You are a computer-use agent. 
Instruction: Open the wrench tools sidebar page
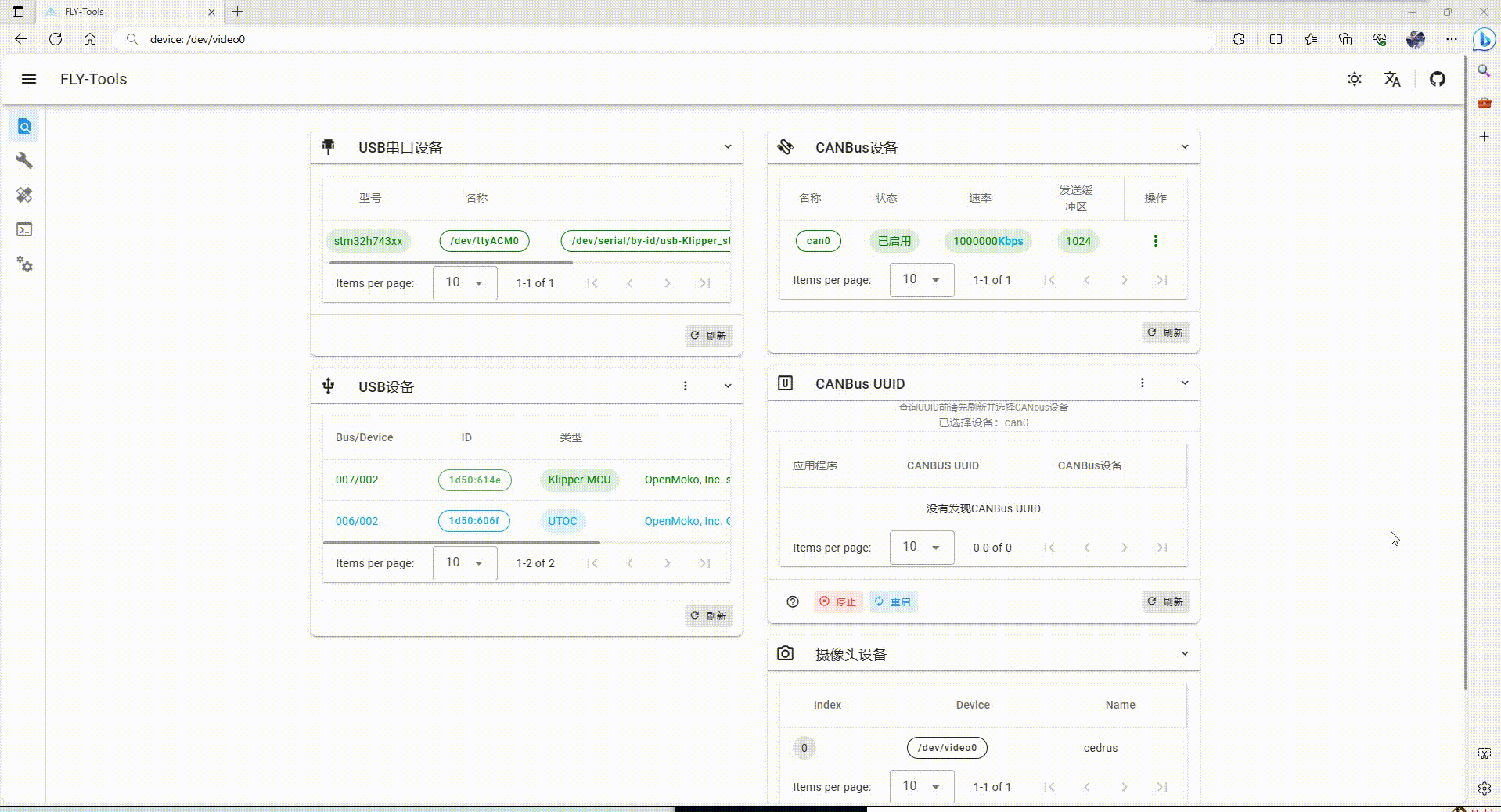[x=24, y=160]
